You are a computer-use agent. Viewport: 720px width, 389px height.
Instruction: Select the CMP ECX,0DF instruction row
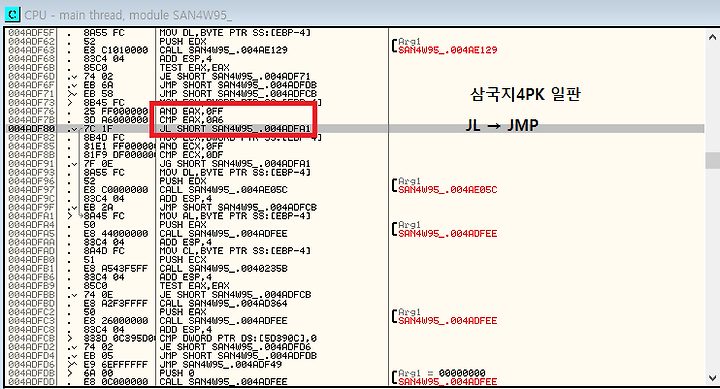191,155
